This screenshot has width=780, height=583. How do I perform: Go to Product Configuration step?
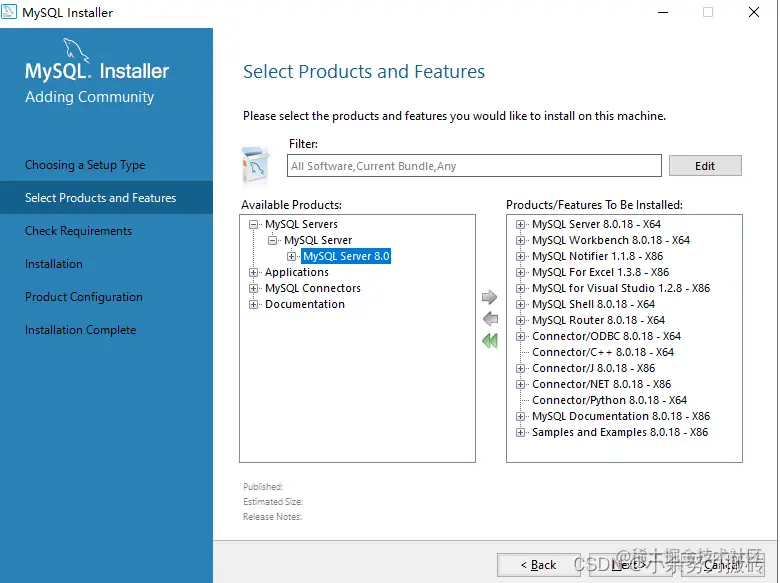point(84,297)
